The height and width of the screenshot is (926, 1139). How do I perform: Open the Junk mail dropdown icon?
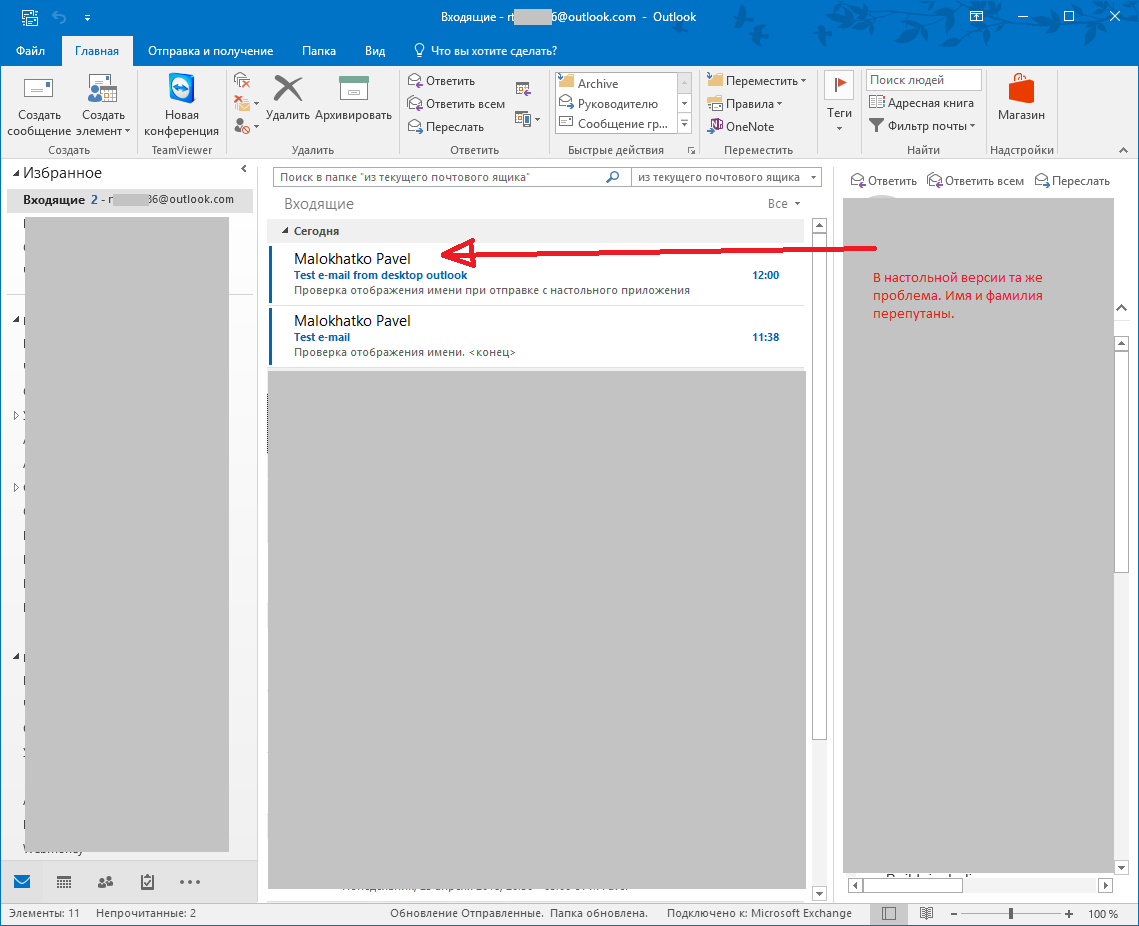point(246,126)
